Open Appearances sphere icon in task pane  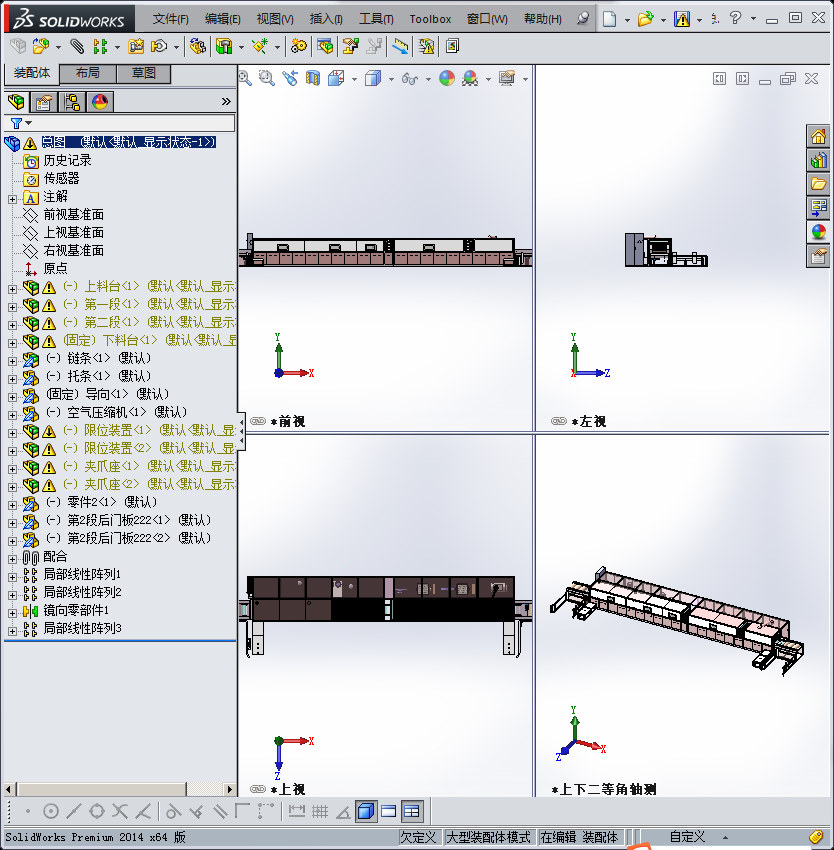point(818,232)
